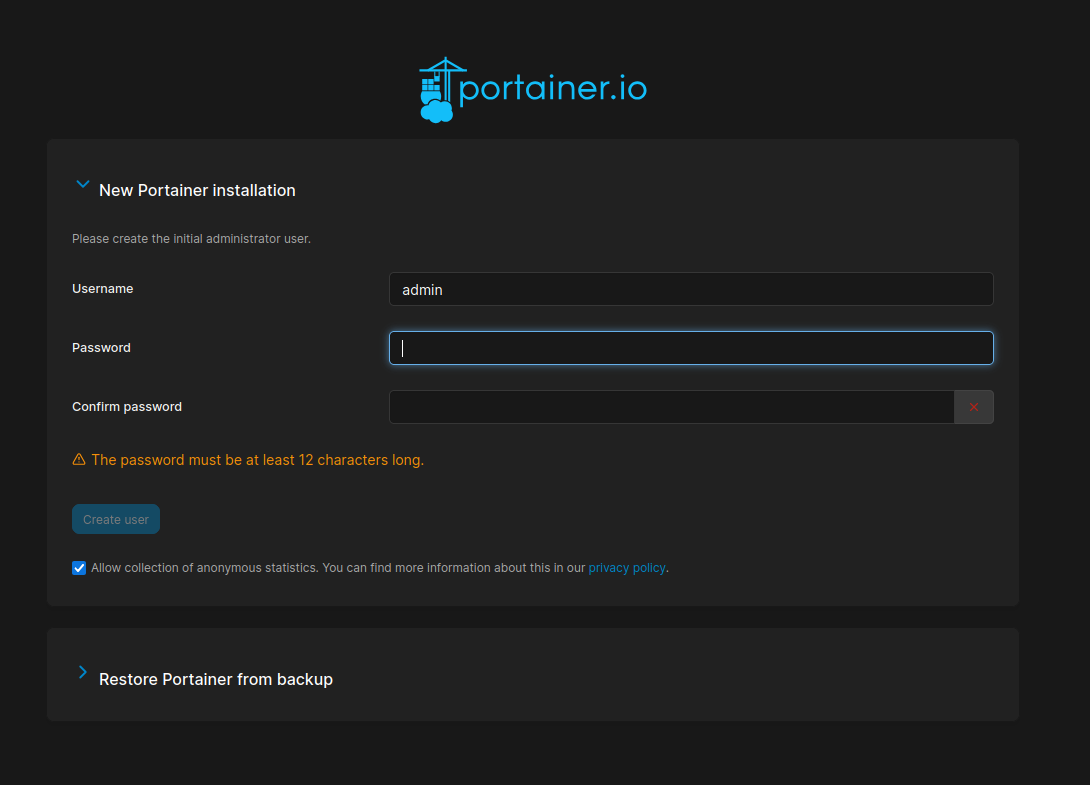Click the portainer.io logo
The height and width of the screenshot is (785, 1090).
click(x=532, y=88)
